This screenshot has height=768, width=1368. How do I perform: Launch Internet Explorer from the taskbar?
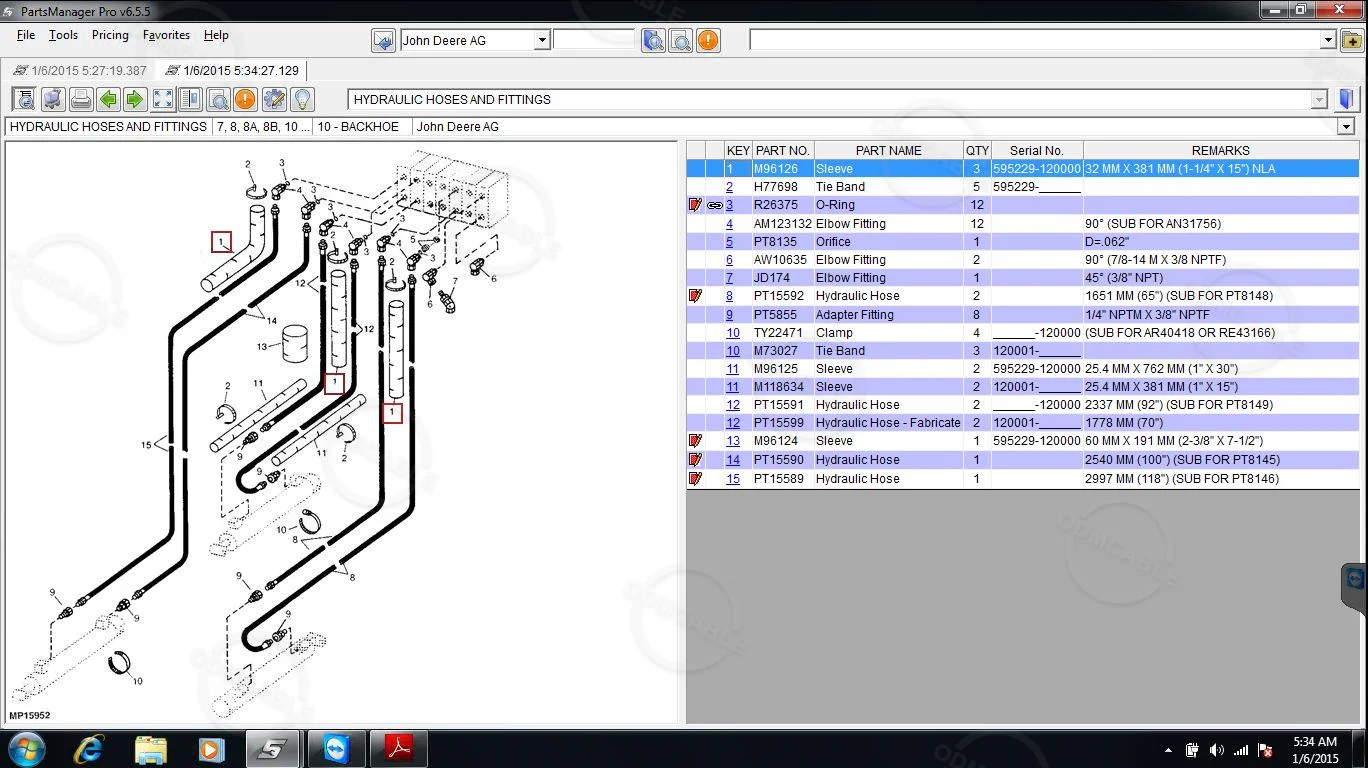click(89, 748)
